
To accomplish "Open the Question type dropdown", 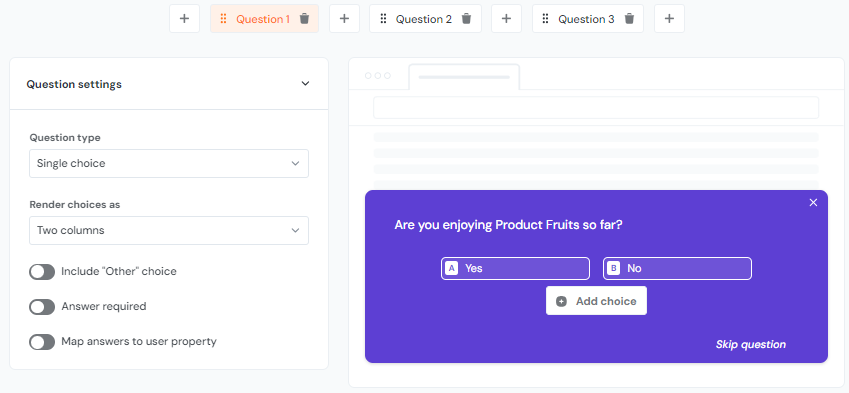I will (169, 163).
